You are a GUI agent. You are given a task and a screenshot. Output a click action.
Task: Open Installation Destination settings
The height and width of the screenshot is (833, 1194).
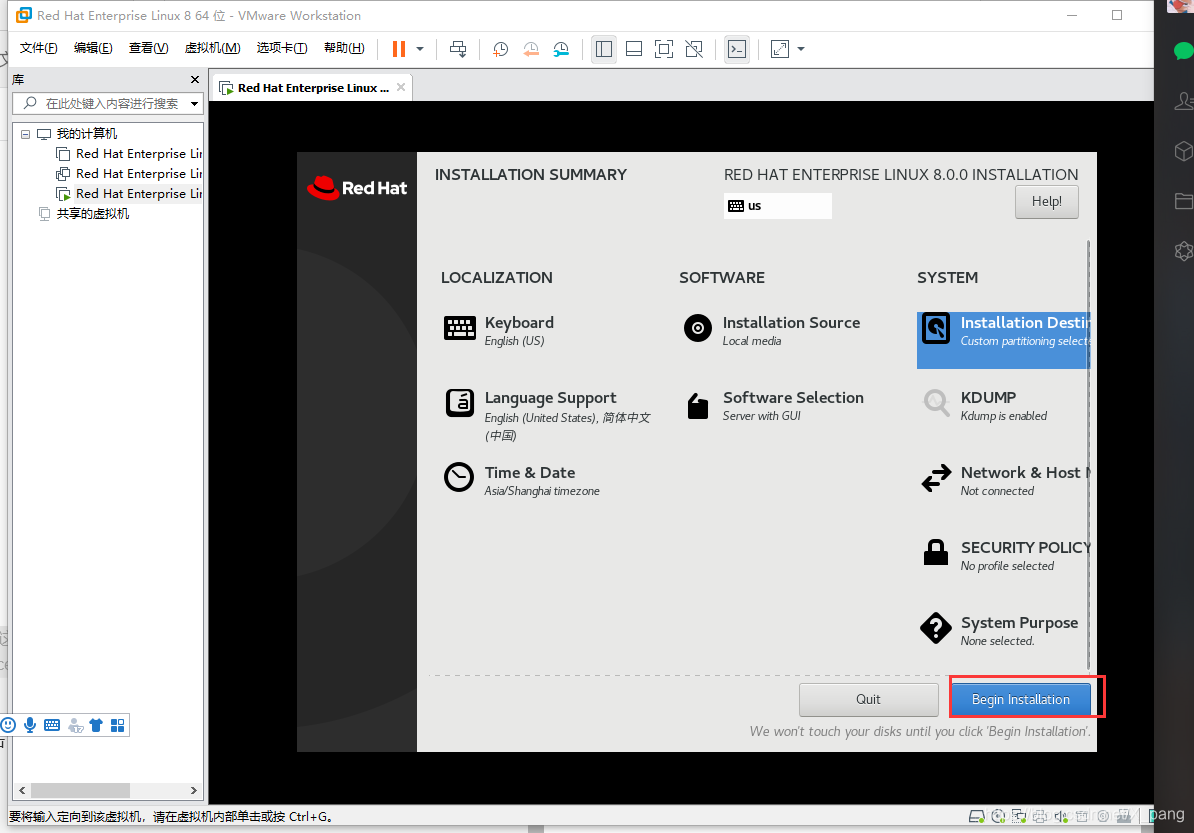[1004, 340]
